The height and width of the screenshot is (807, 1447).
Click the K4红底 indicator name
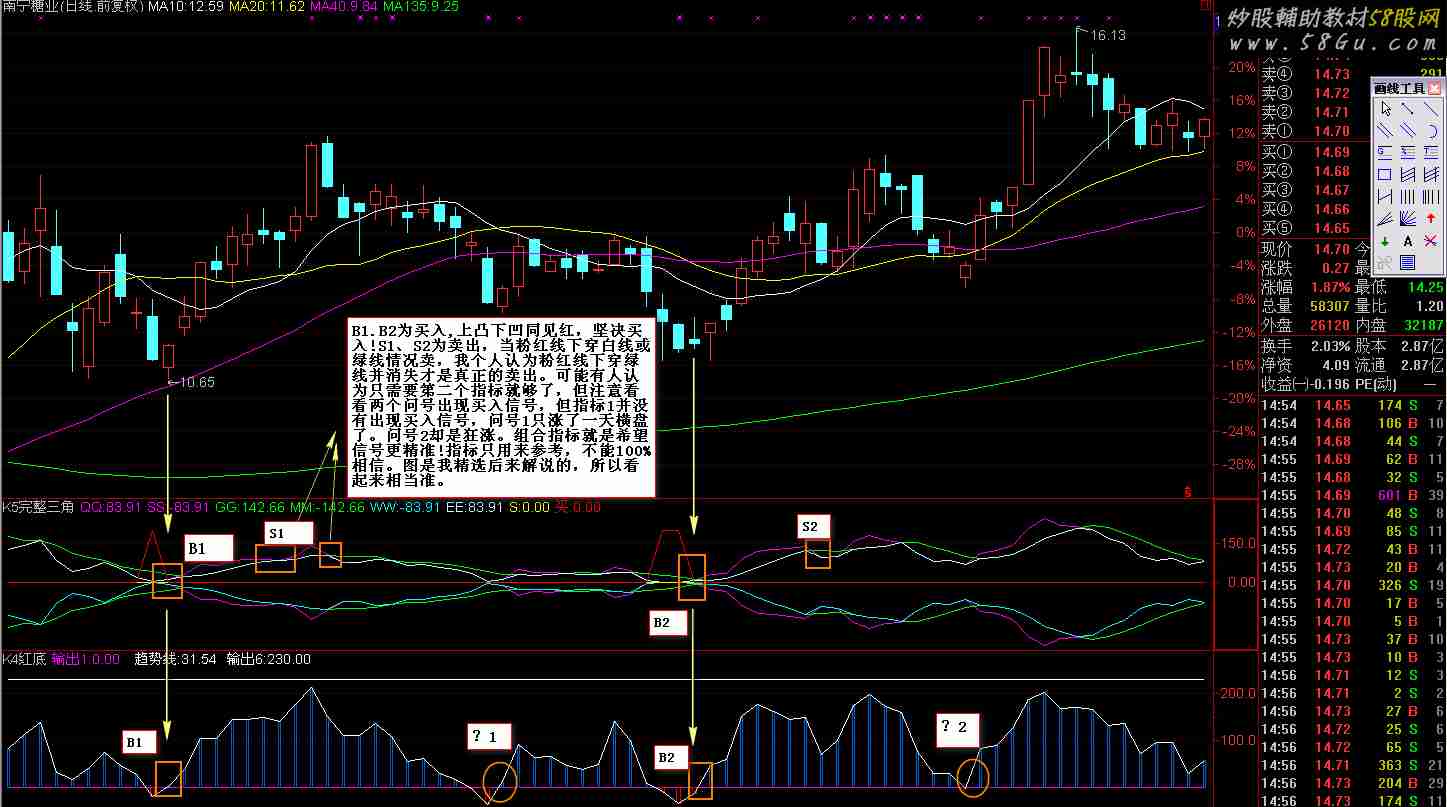pyautogui.click(x=23, y=659)
